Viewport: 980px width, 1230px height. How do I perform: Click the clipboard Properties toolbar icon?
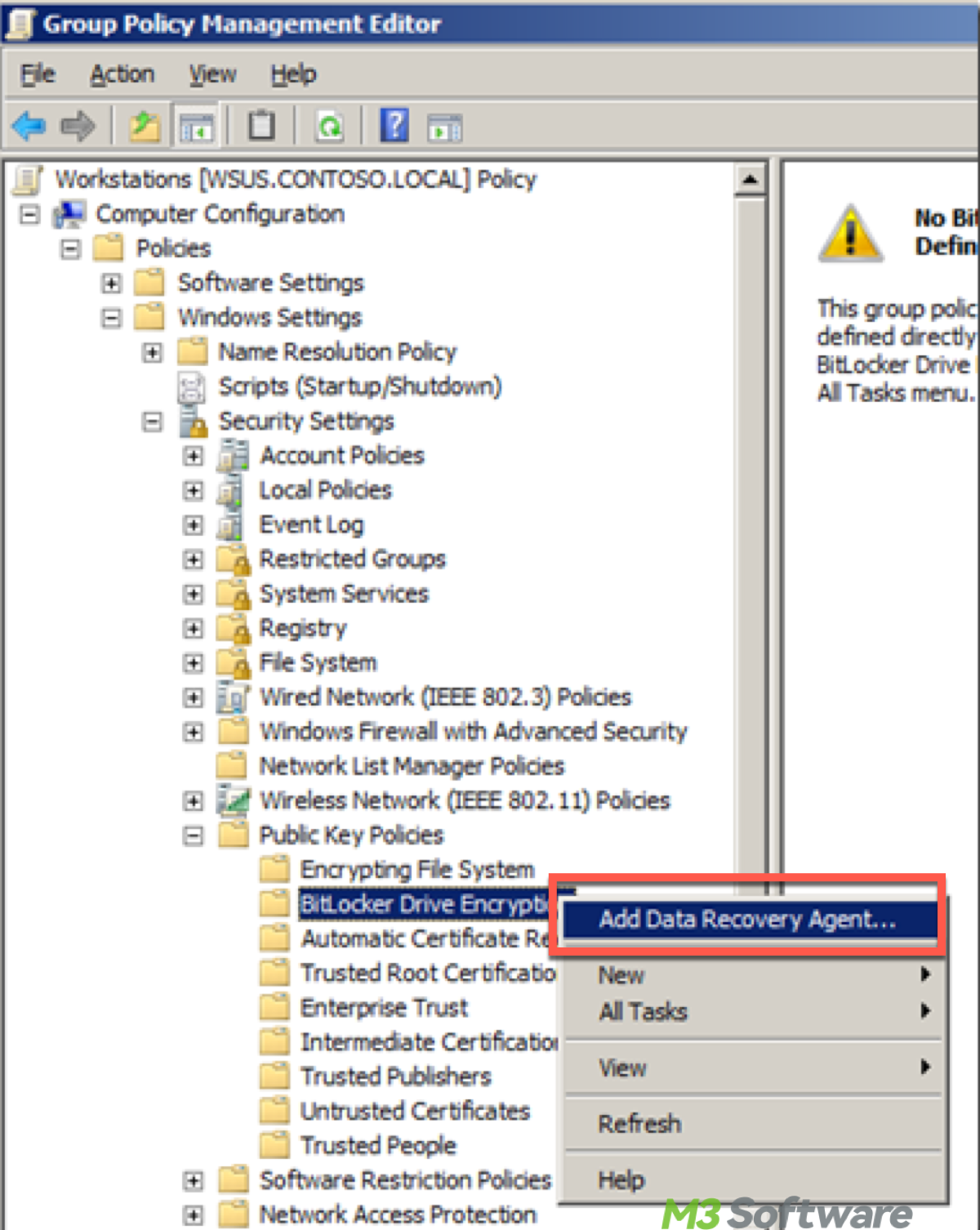261,126
